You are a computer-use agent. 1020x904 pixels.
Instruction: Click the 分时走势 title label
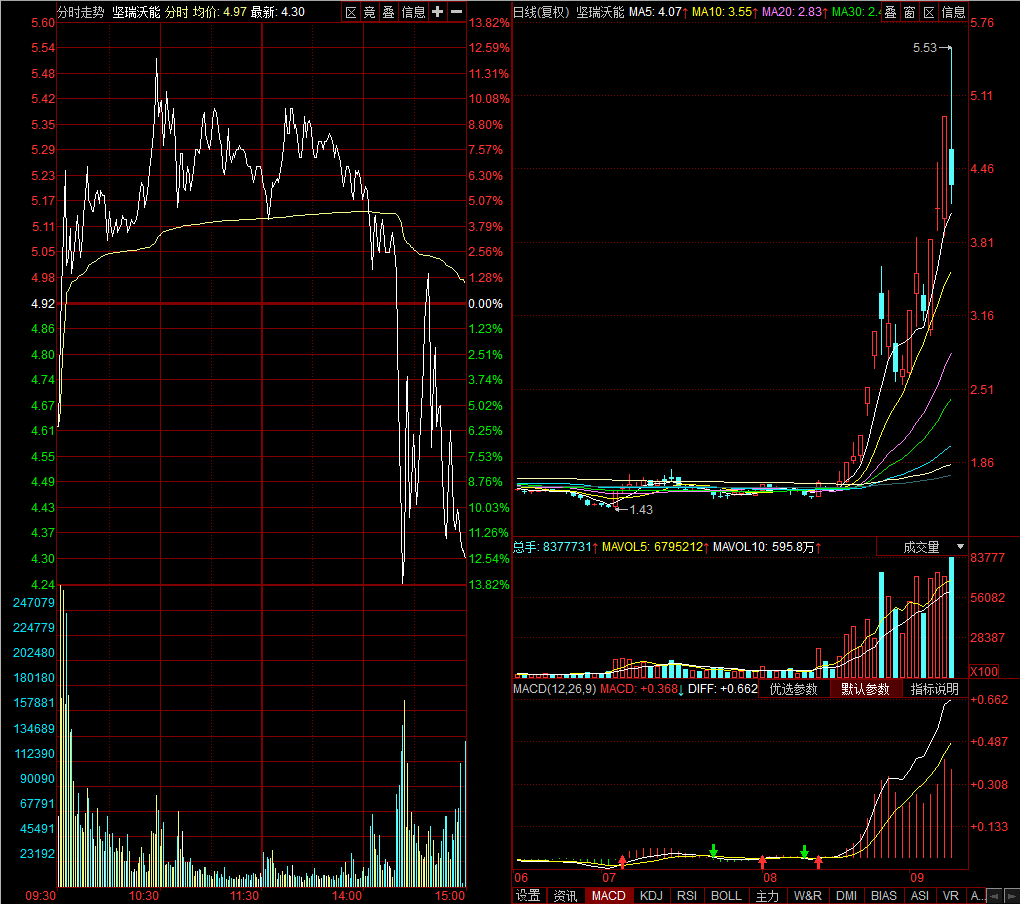(x=81, y=12)
